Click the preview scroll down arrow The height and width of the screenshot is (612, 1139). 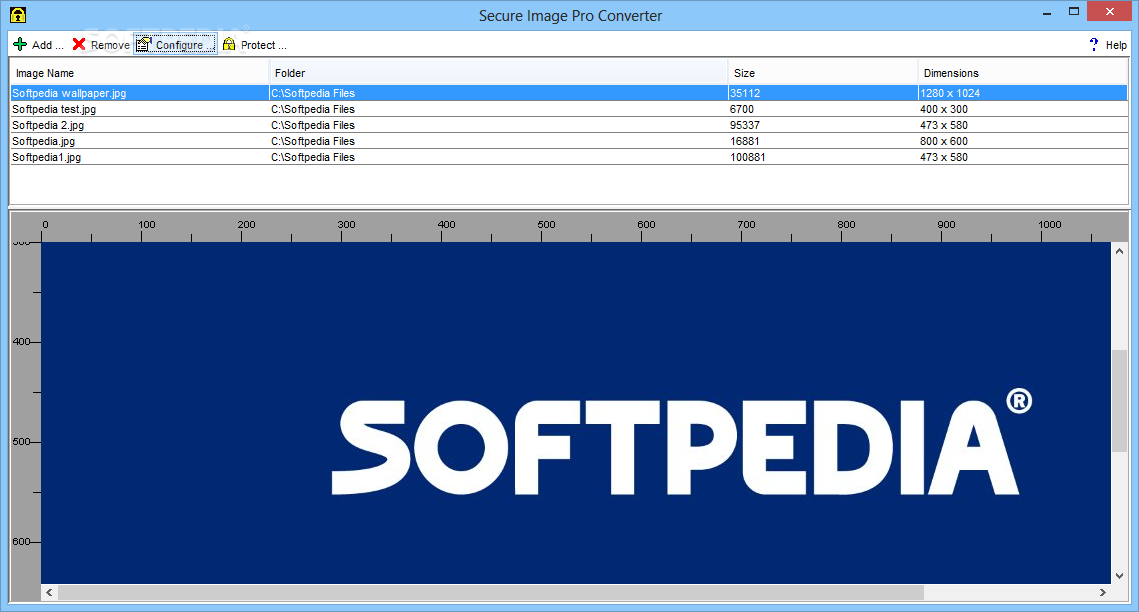point(1119,576)
